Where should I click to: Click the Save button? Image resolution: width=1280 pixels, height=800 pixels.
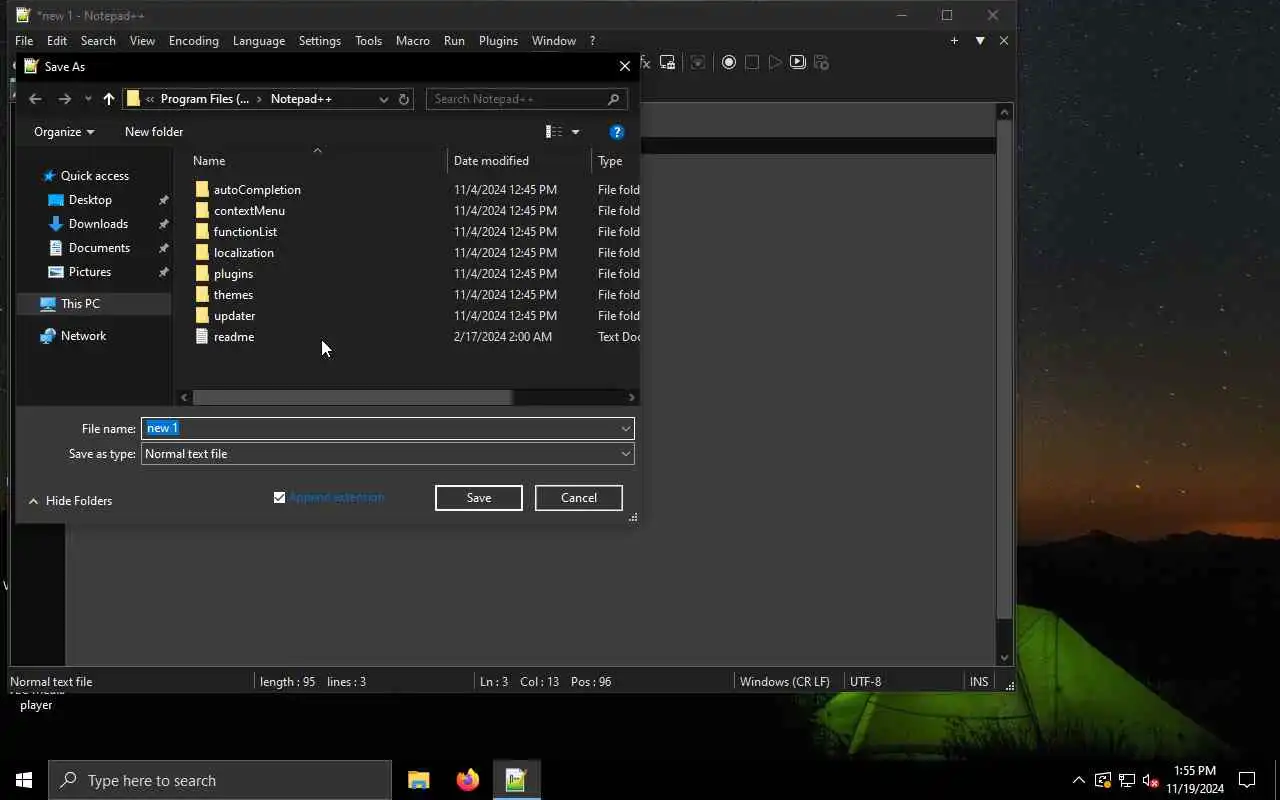tap(479, 498)
